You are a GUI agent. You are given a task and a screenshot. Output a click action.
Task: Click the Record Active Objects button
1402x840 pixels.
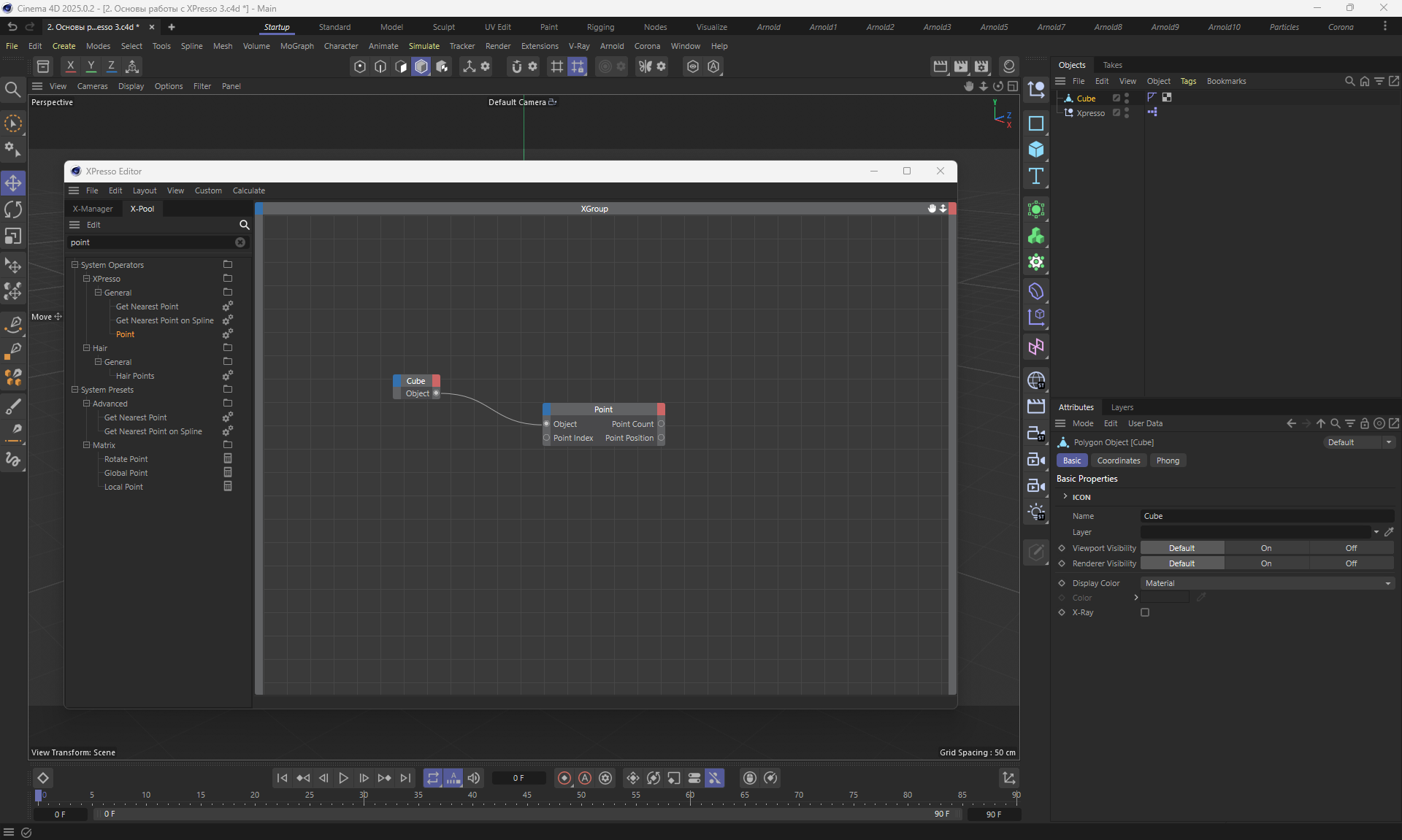[564, 778]
